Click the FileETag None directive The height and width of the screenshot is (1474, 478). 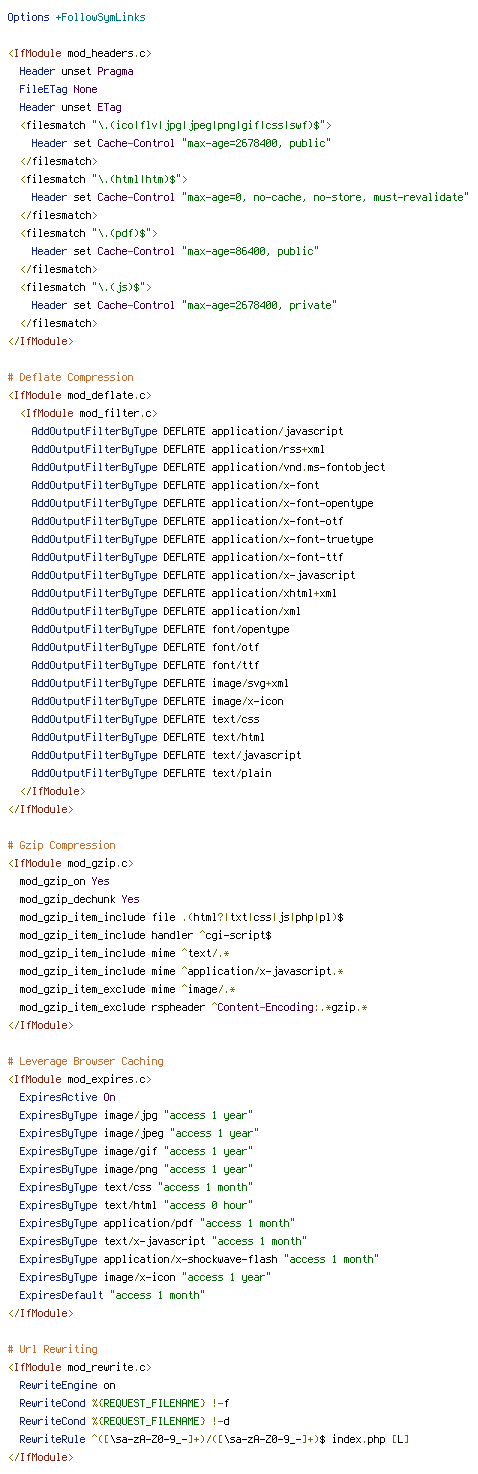point(58,90)
